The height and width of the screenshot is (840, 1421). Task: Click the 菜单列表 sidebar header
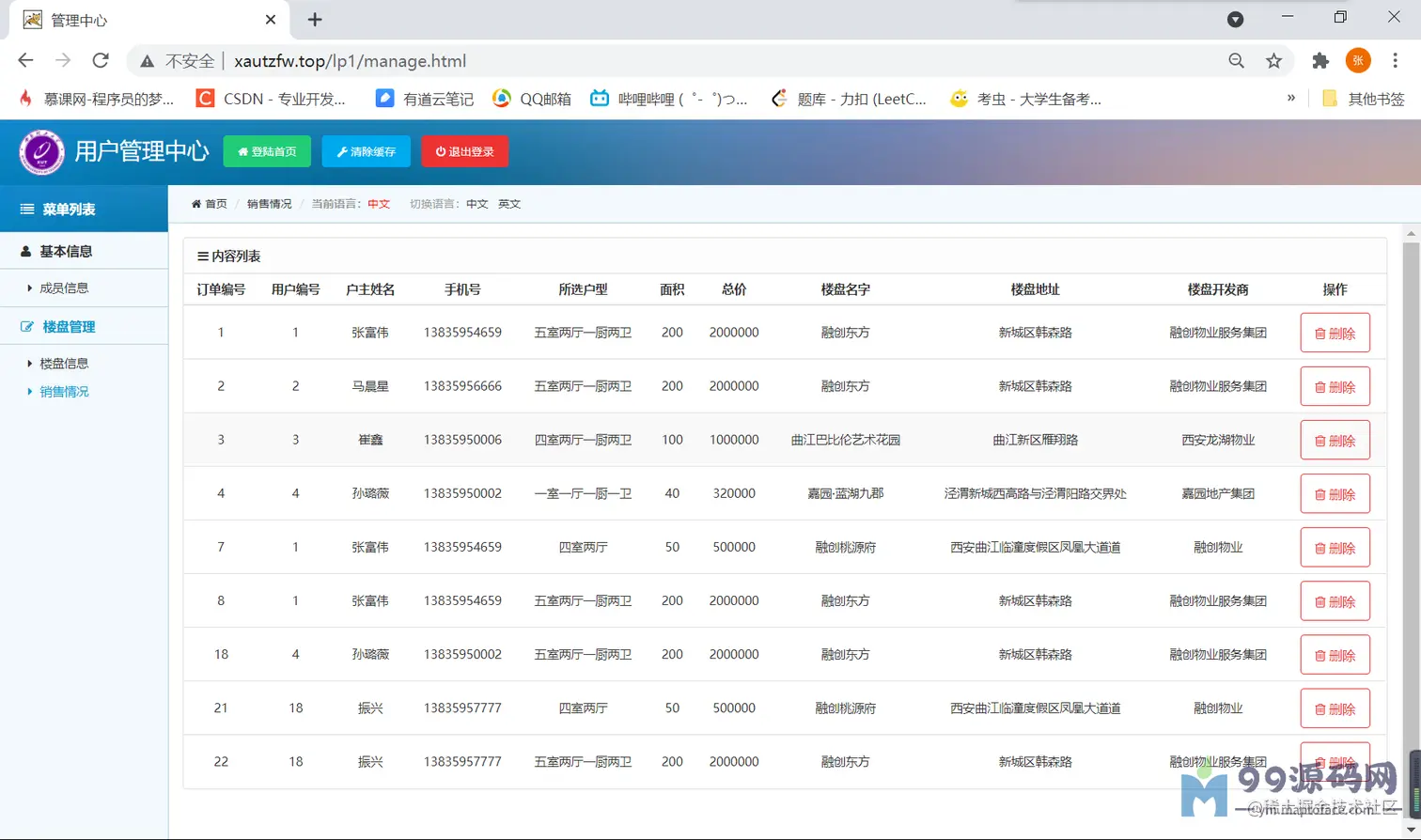click(84, 209)
